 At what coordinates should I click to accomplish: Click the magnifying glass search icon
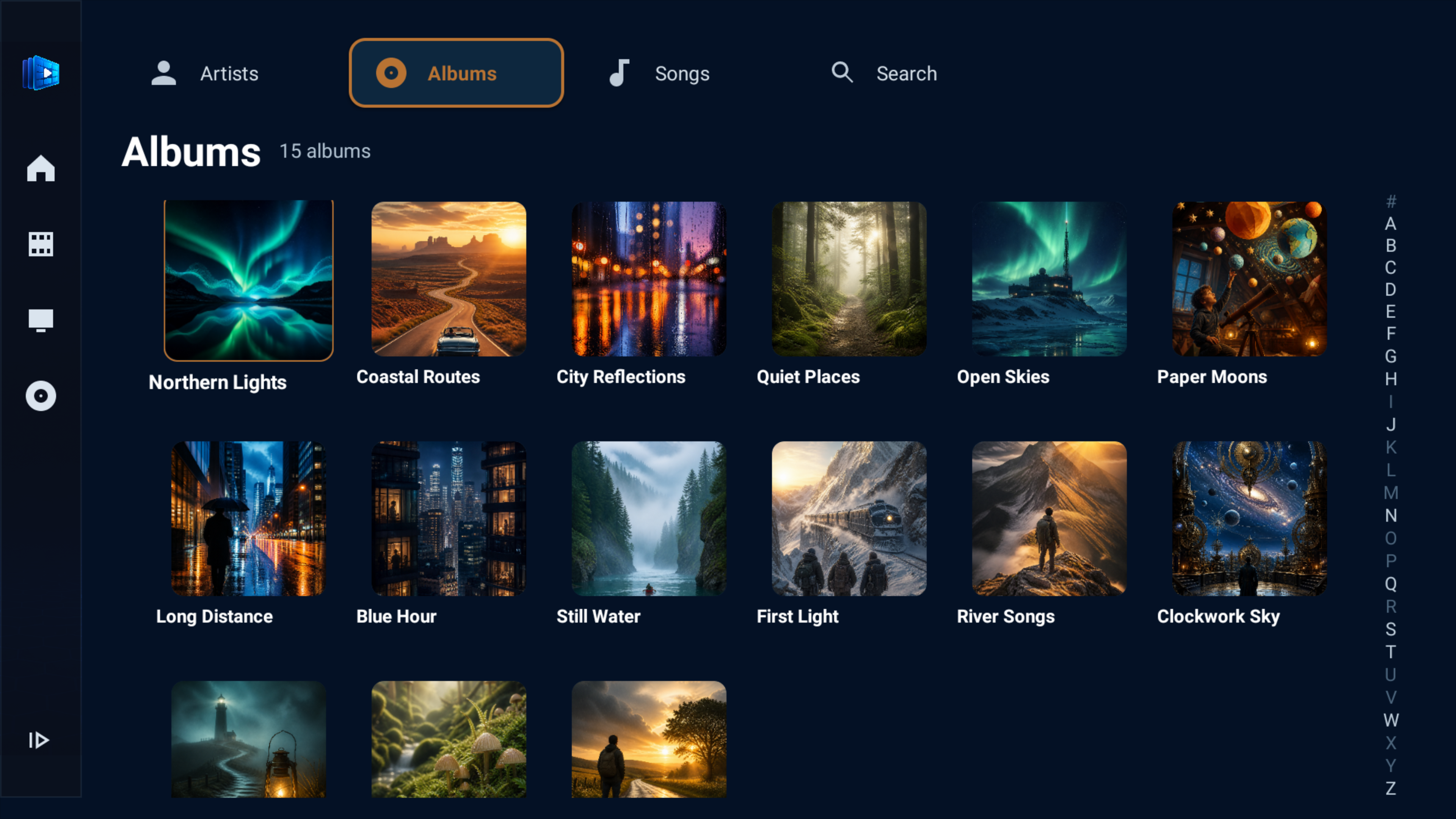[842, 72]
